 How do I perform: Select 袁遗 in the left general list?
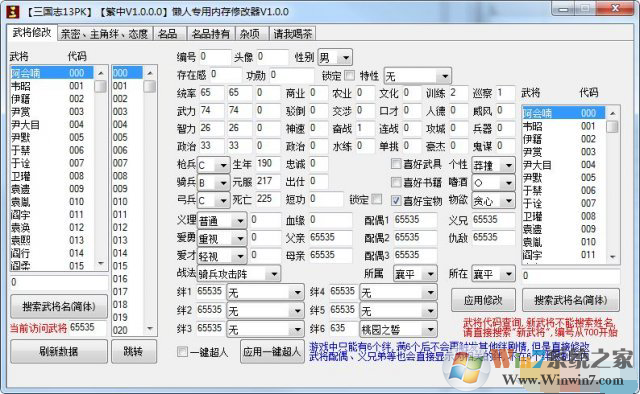click(x=52, y=189)
